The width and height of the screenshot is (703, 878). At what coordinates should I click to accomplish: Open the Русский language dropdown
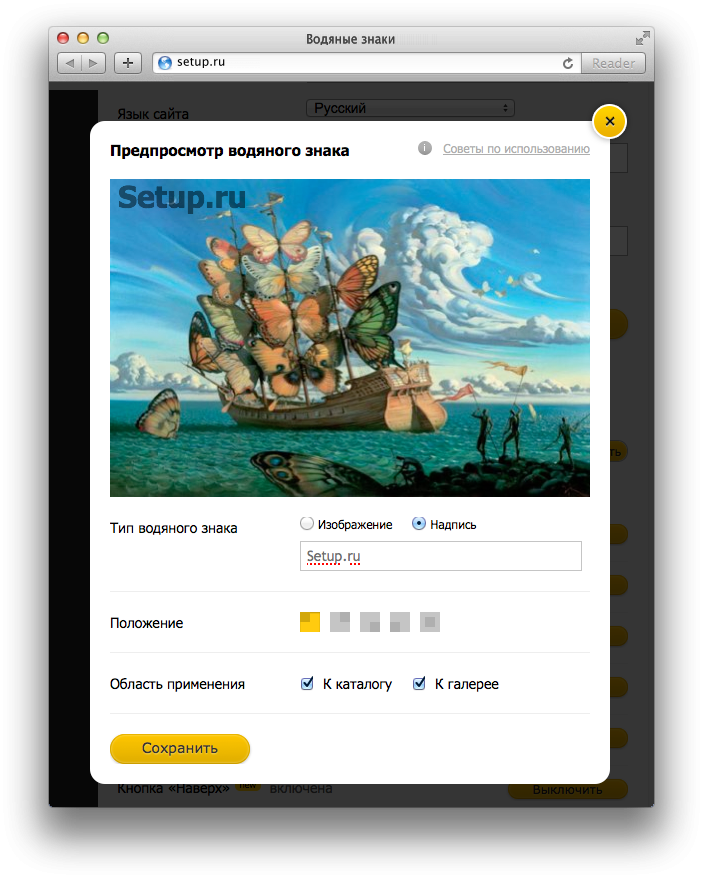410,108
